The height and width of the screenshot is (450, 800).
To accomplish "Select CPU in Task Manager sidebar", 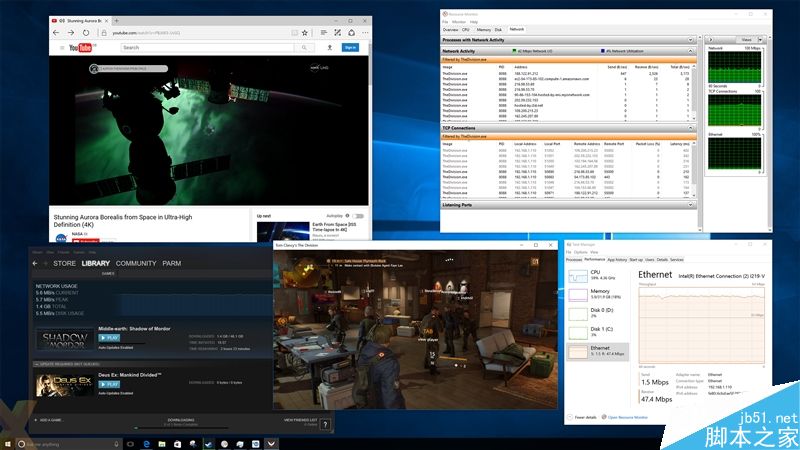I will [597, 276].
